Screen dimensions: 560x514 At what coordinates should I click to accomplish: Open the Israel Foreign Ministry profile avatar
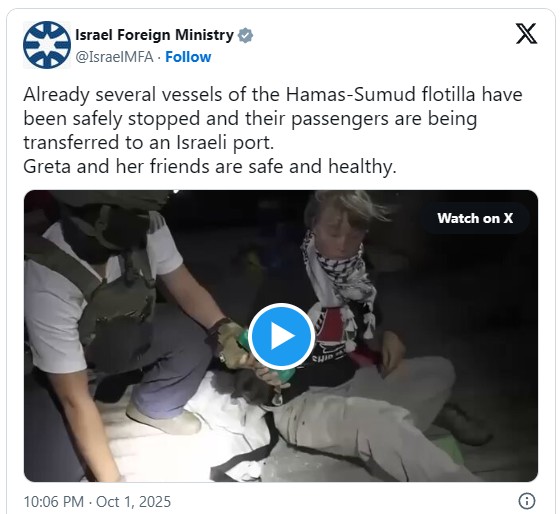coord(47,45)
